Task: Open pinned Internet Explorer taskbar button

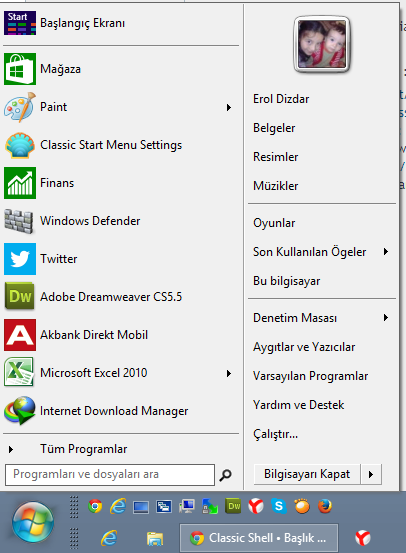Action: (x=109, y=538)
